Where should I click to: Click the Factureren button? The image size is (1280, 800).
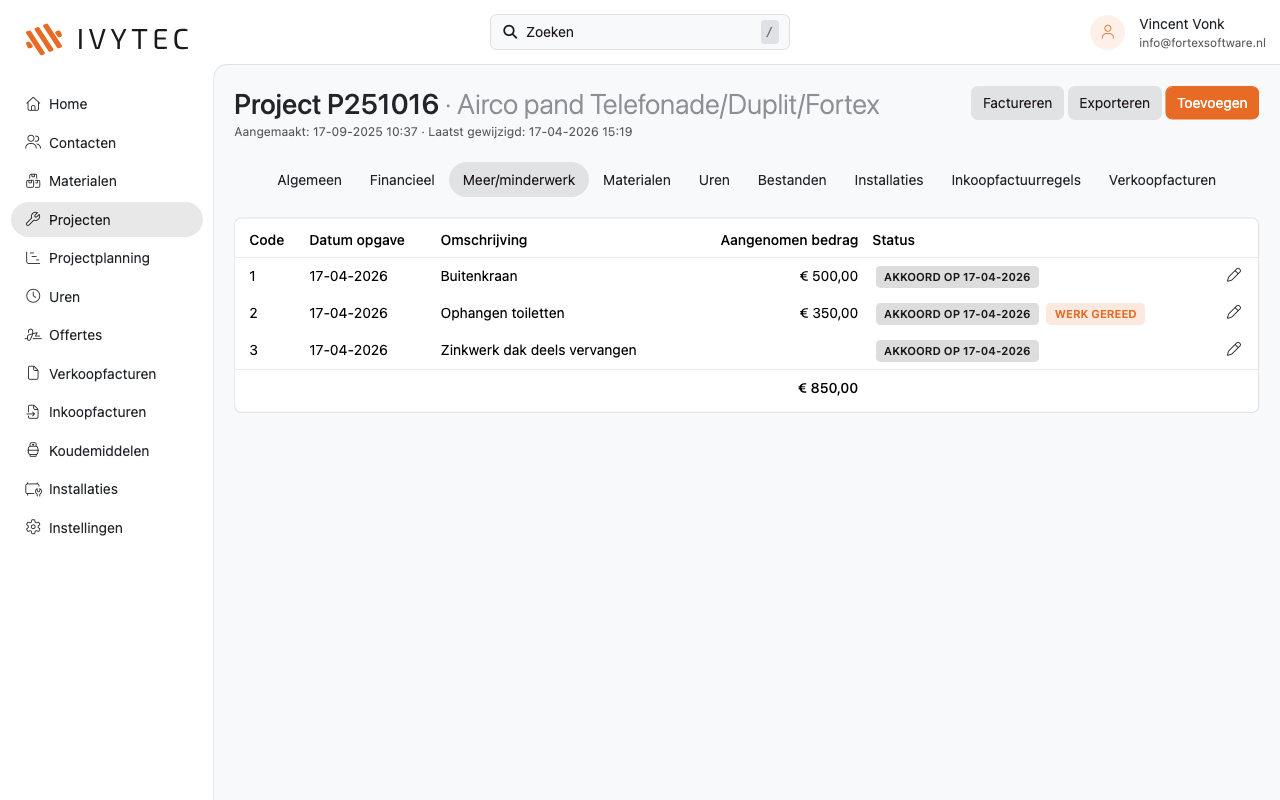1017,102
